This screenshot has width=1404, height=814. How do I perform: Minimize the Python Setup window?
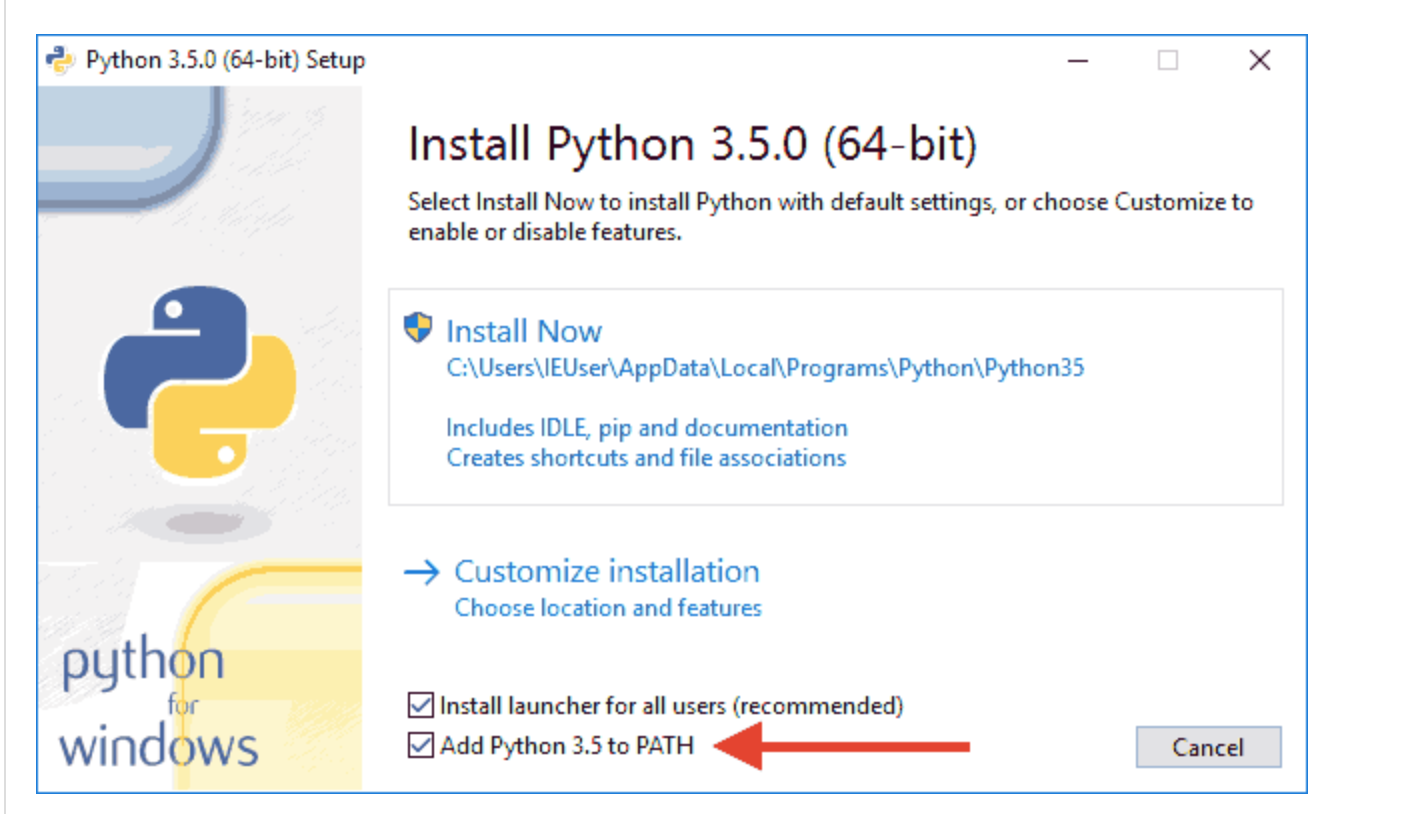tap(1077, 61)
